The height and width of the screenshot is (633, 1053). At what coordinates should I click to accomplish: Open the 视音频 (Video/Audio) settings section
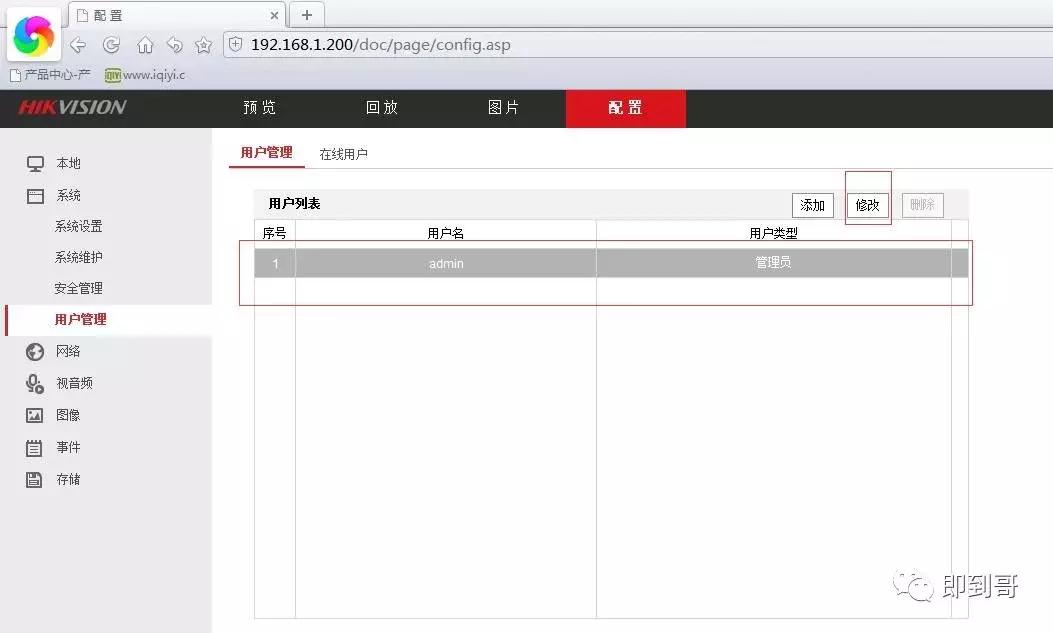(74, 383)
